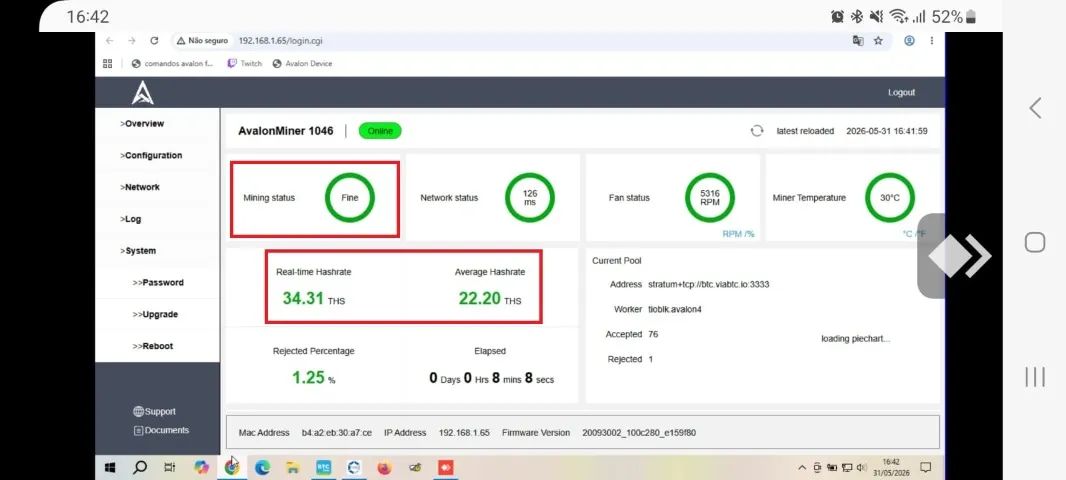This screenshot has width=1066, height=480.
Task: Click the Fan status 5316 RPM ring
Action: point(710,198)
